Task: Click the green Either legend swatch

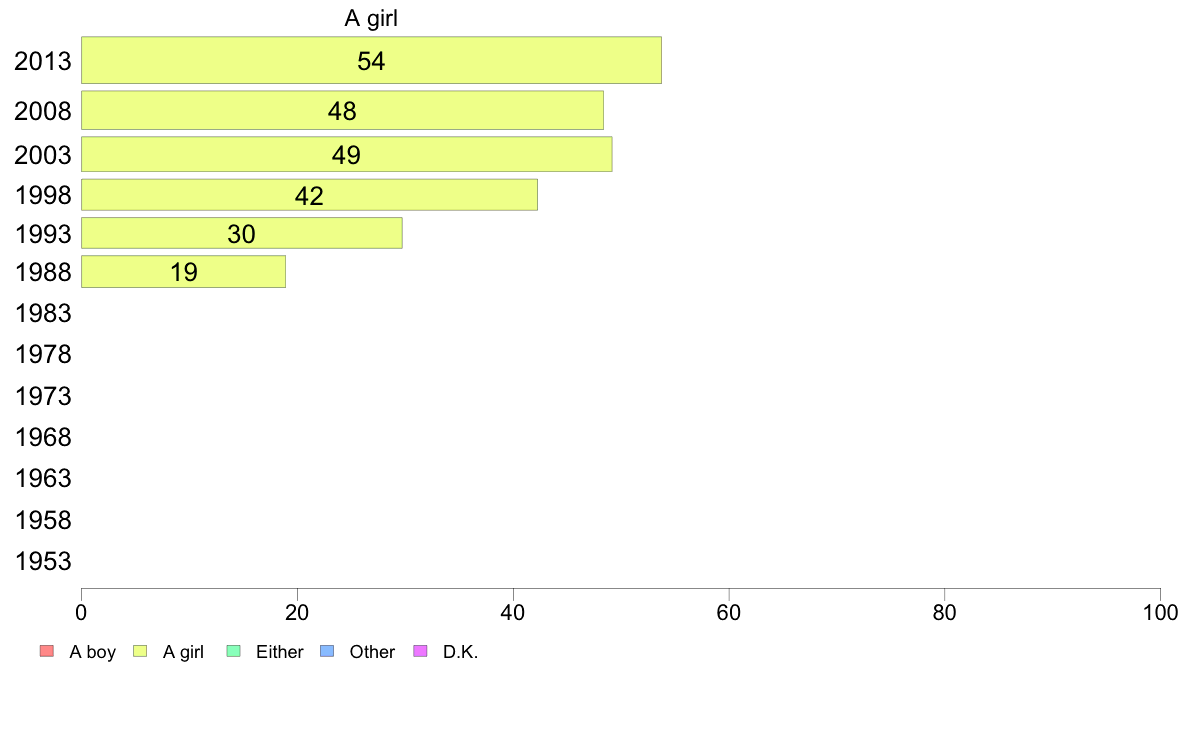Action: (x=233, y=651)
